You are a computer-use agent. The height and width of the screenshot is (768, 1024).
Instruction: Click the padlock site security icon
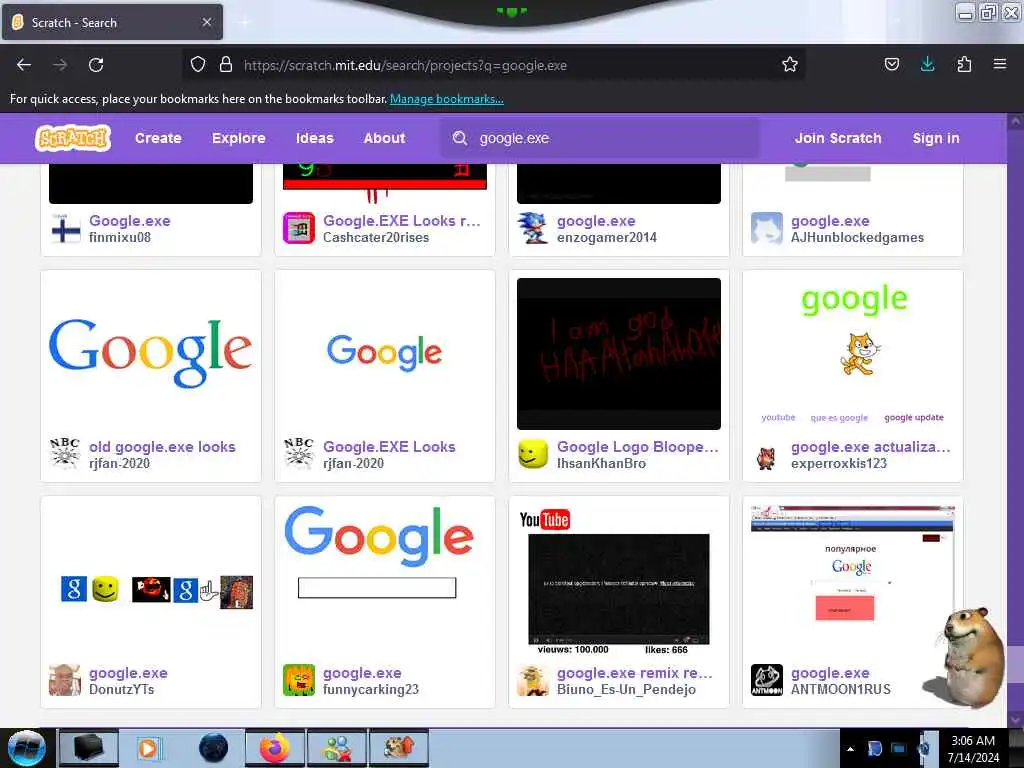coord(226,64)
